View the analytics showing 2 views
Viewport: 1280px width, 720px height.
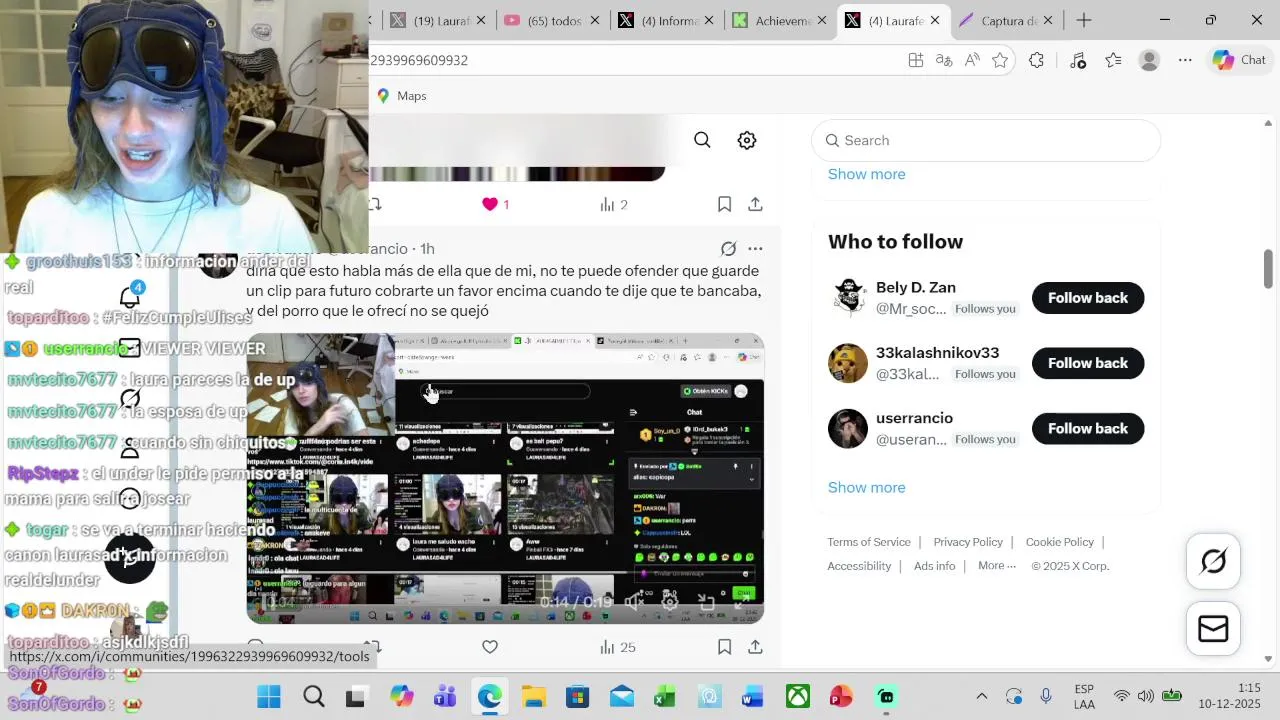click(614, 204)
